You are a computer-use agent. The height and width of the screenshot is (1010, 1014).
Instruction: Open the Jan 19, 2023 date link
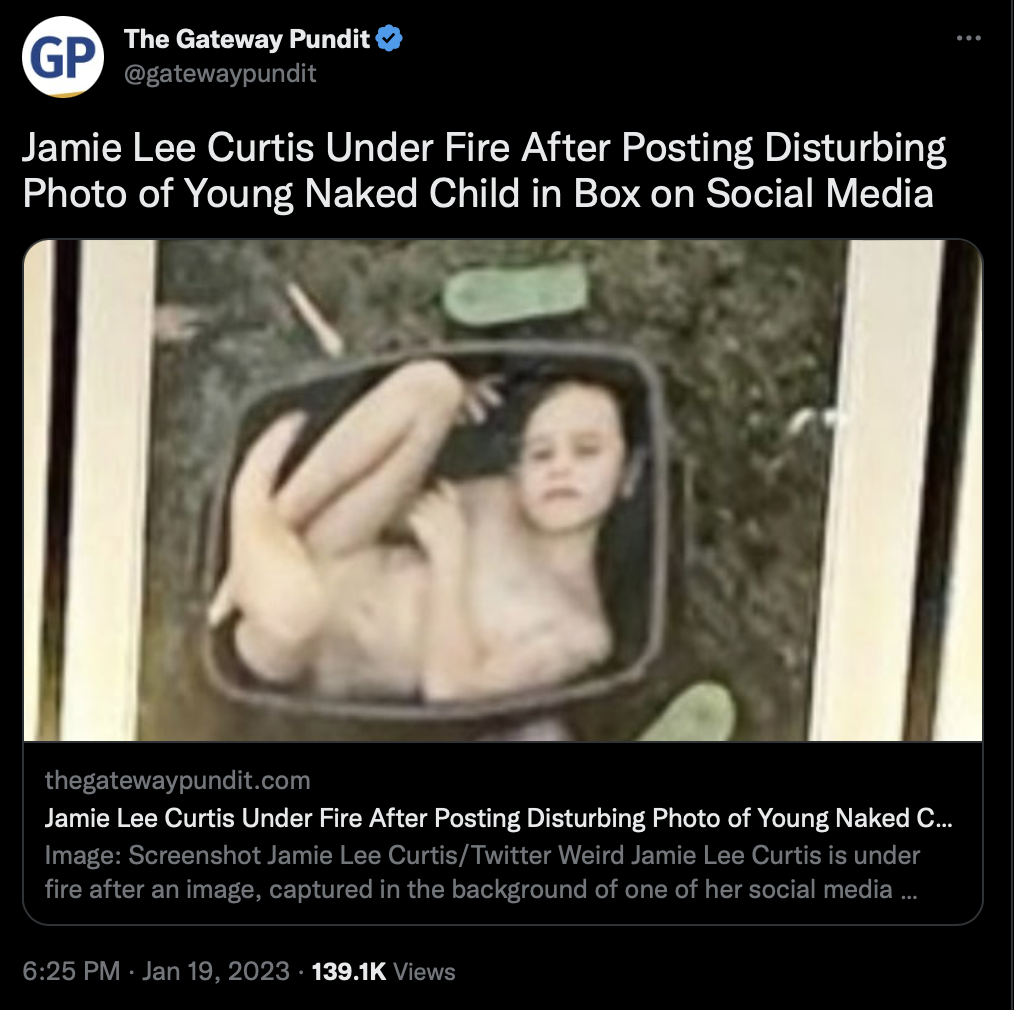coord(215,971)
